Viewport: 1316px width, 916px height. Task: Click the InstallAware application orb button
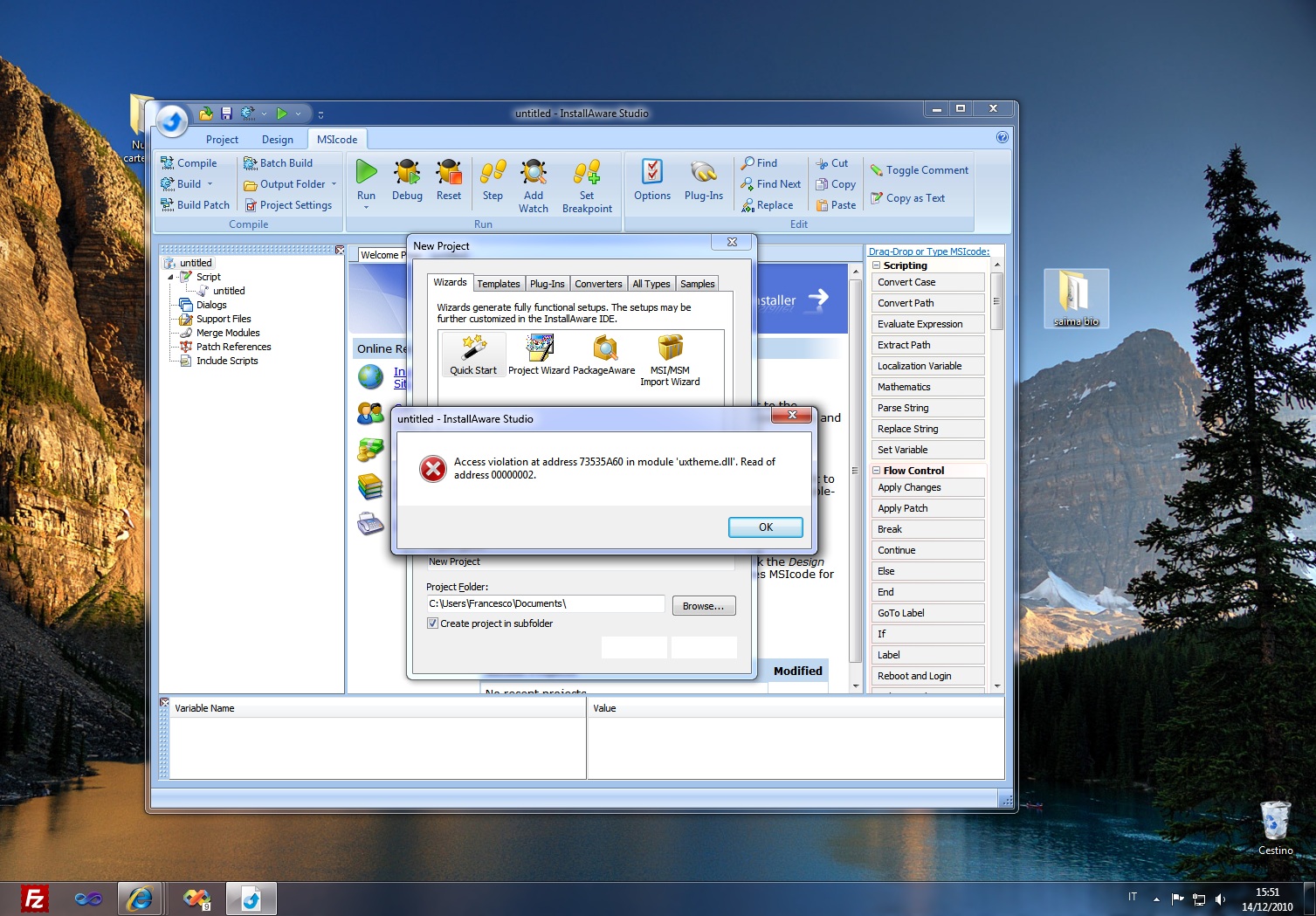coord(172,121)
